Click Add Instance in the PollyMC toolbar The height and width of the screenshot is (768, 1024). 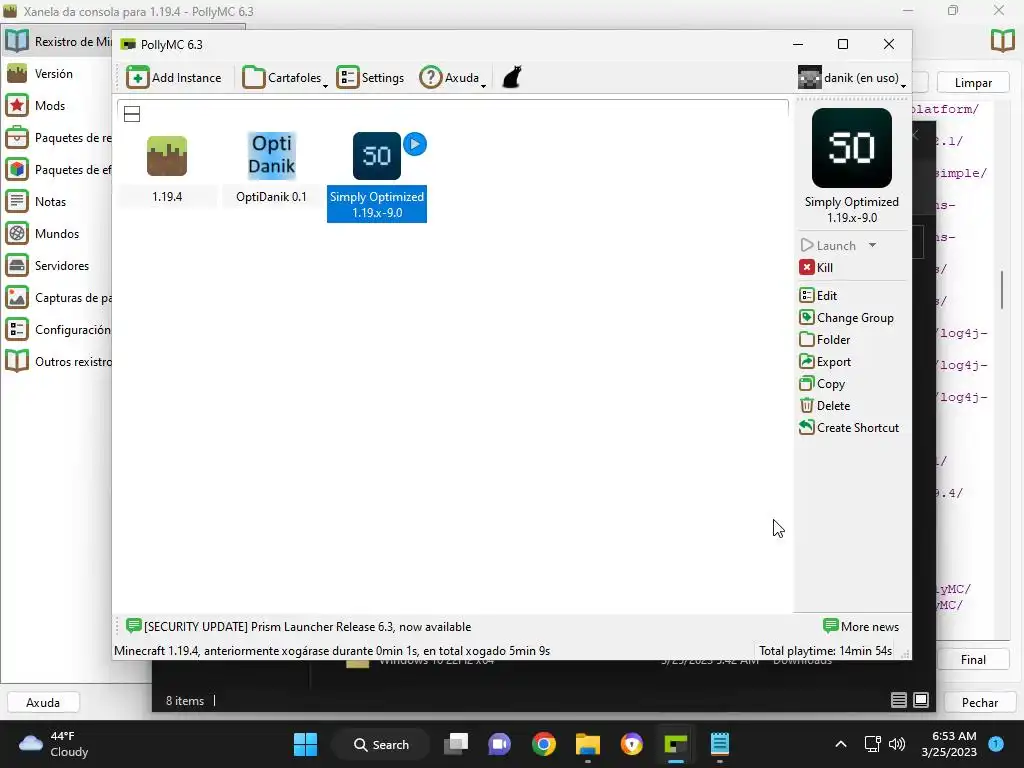174,78
